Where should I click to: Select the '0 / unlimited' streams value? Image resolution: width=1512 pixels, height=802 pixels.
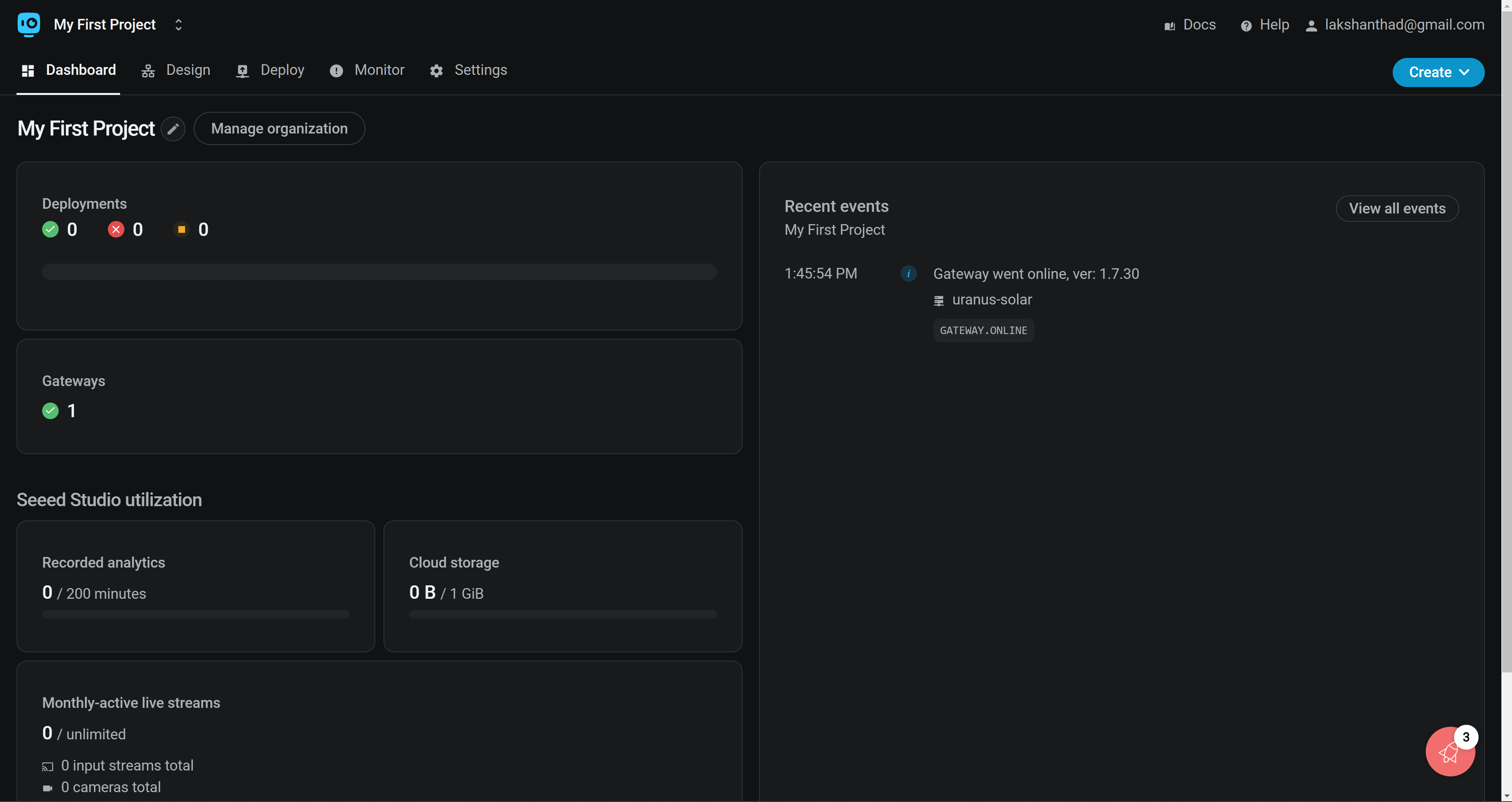coord(84,734)
